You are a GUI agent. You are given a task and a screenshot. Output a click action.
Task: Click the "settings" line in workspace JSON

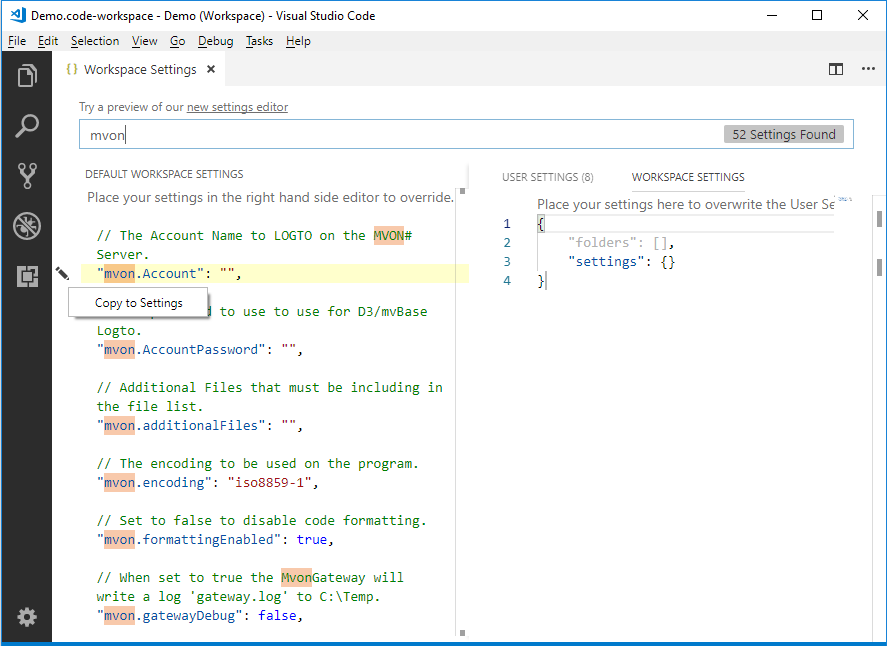[621, 261]
